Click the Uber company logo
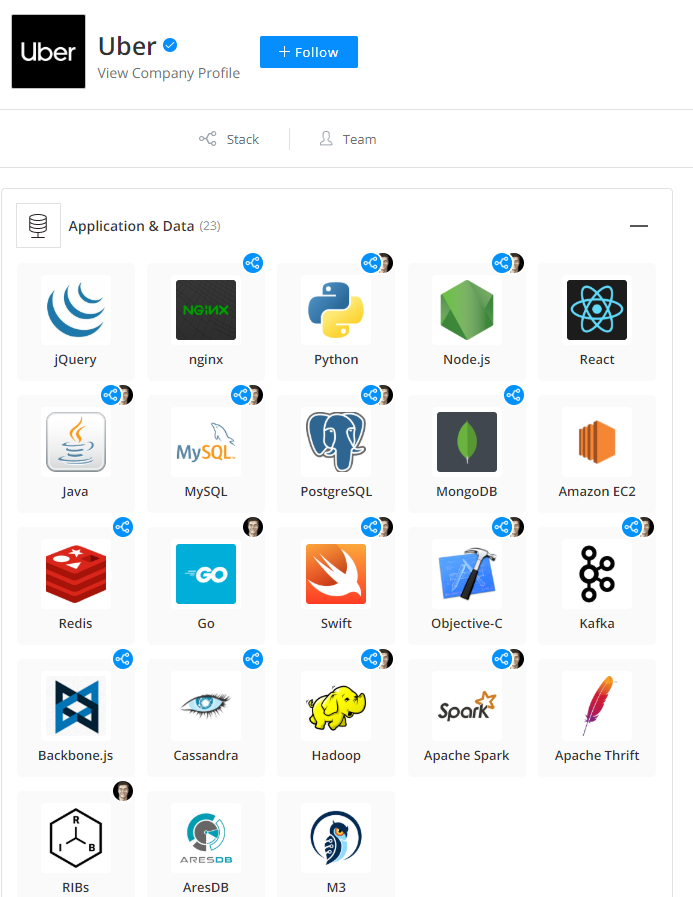The image size is (693, 897). [49, 51]
